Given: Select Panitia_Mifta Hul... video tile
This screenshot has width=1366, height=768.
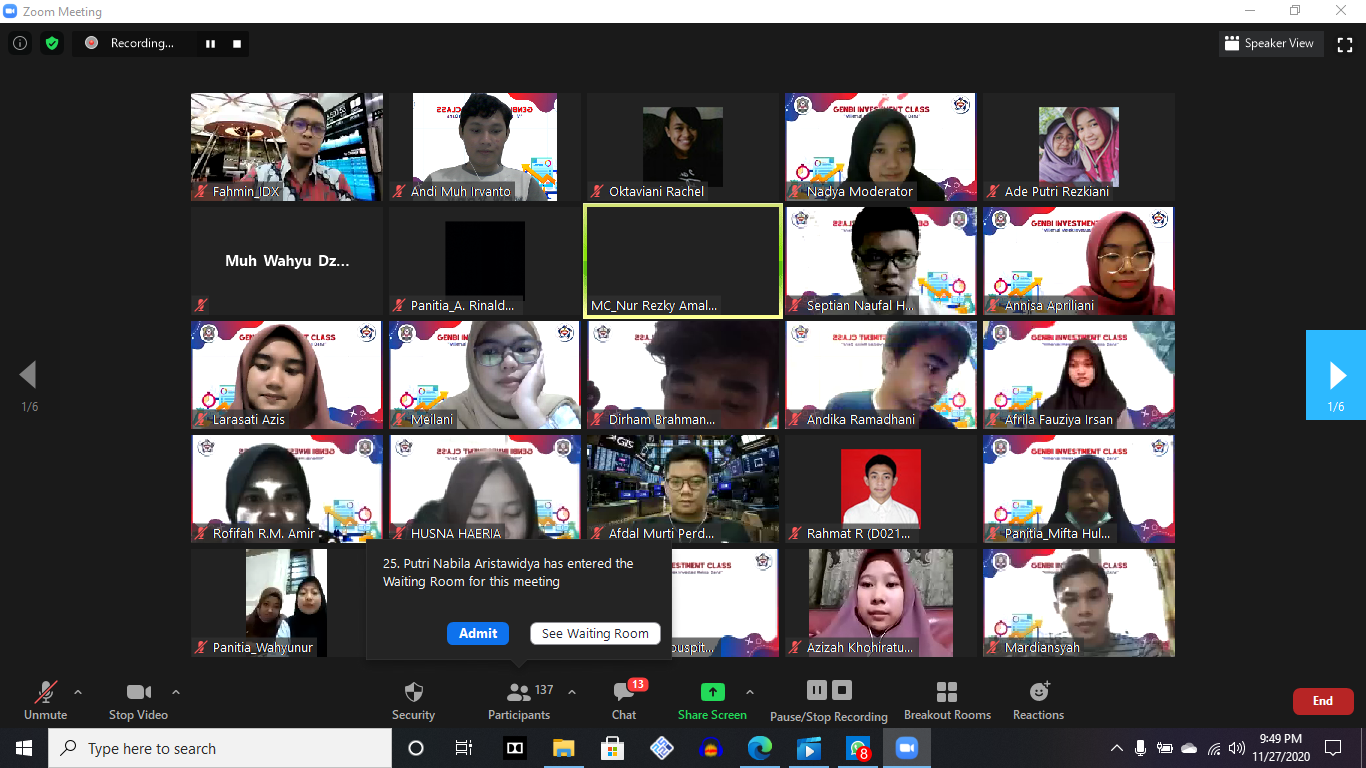Looking at the screenshot, I should tap(1079, 489).
